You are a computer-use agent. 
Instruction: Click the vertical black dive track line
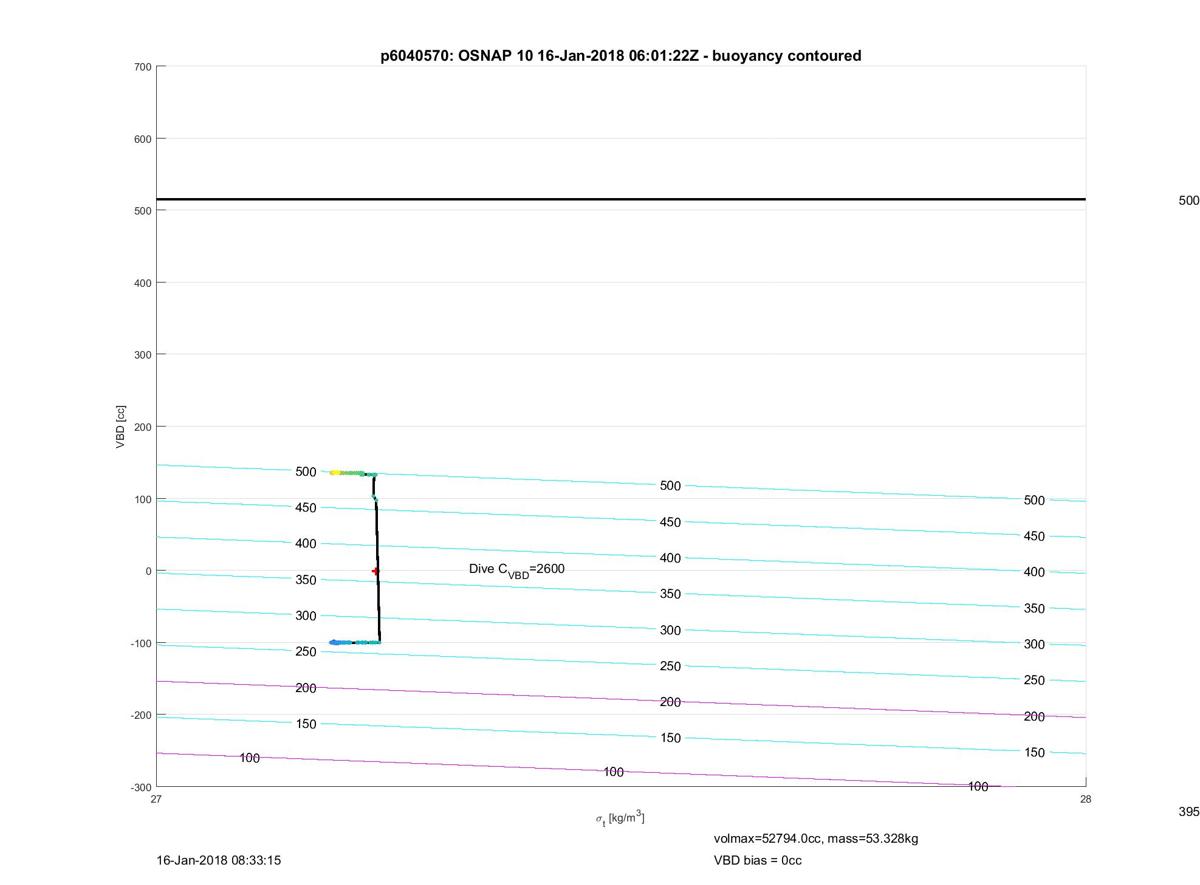pyautogui.click(x=377, y=558)
